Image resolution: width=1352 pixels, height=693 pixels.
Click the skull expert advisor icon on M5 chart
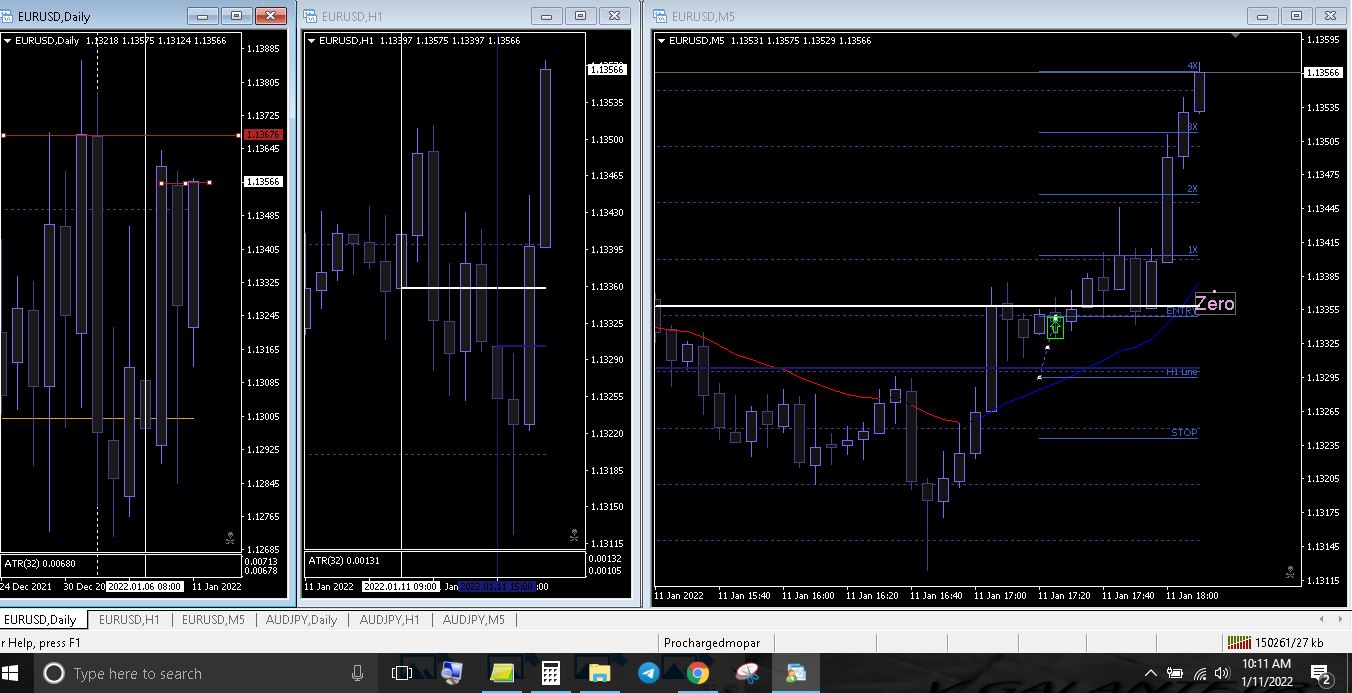1289,574
